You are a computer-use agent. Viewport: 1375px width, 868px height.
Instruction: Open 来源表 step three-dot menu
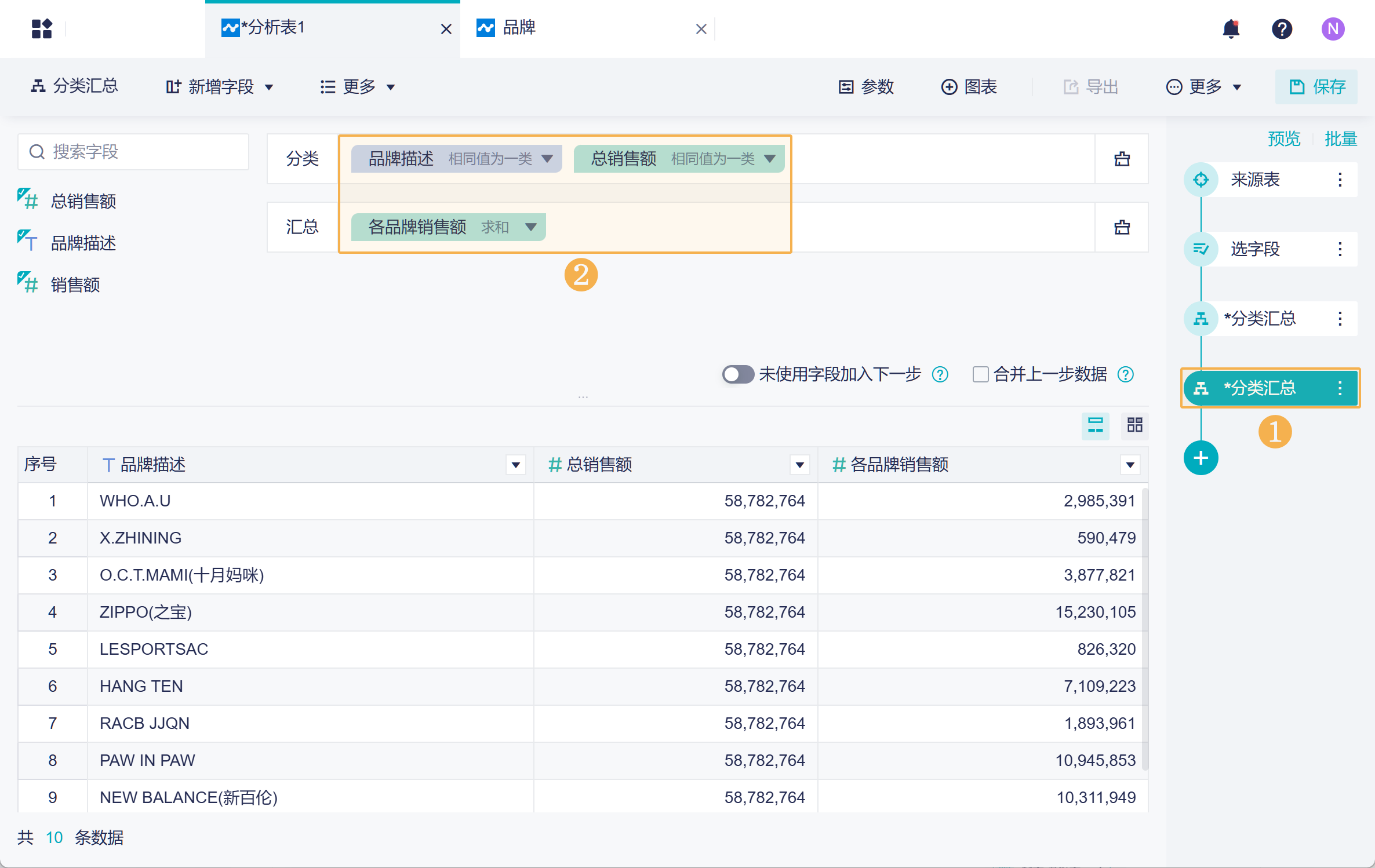point(1340,180)
